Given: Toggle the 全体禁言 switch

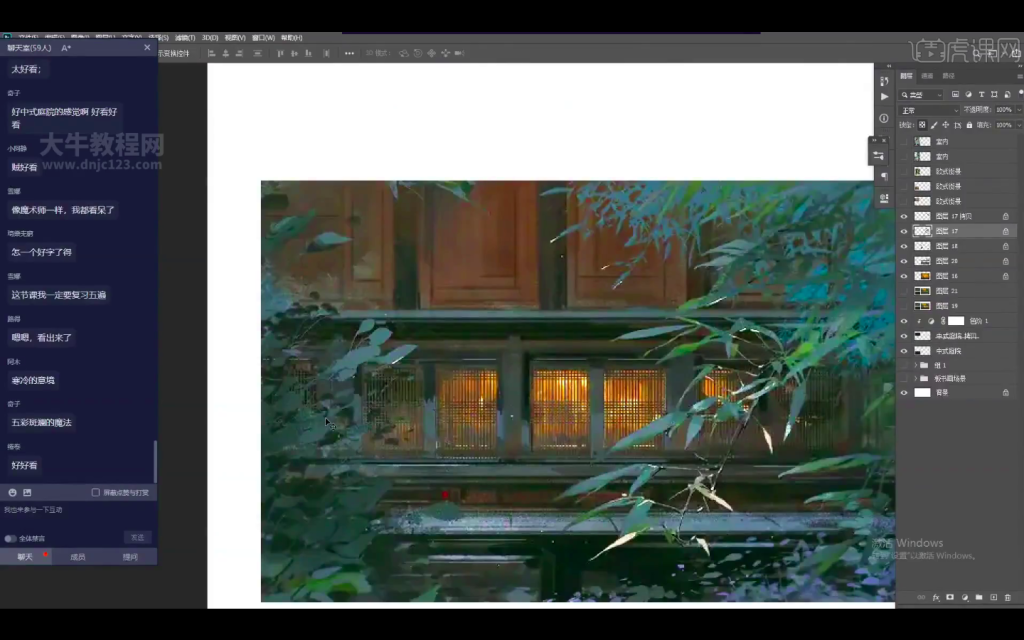Looking at the screenshot, I should 11,538.
